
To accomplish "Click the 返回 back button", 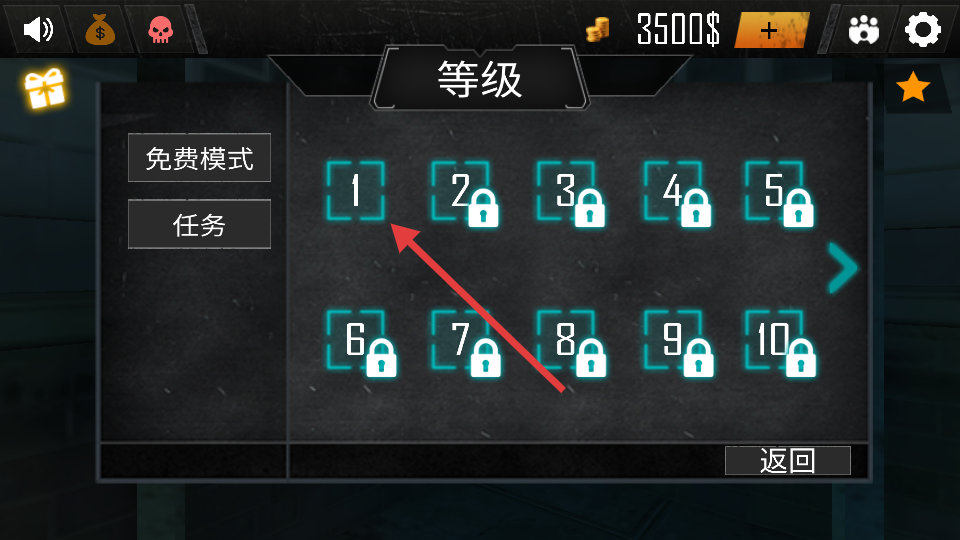I will point(787,460).
